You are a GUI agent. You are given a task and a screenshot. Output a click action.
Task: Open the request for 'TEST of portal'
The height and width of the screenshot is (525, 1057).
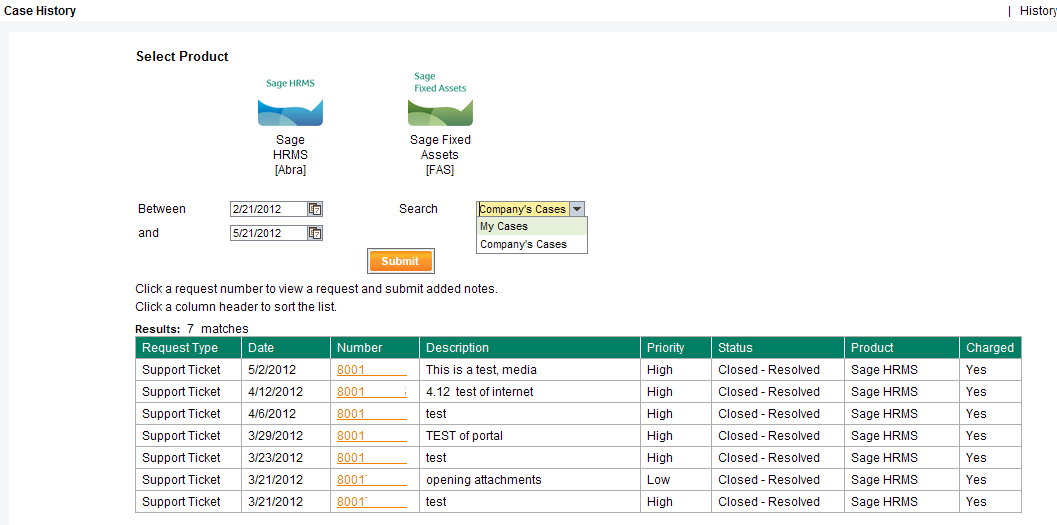pyautogui.click(x=351, y=436)
